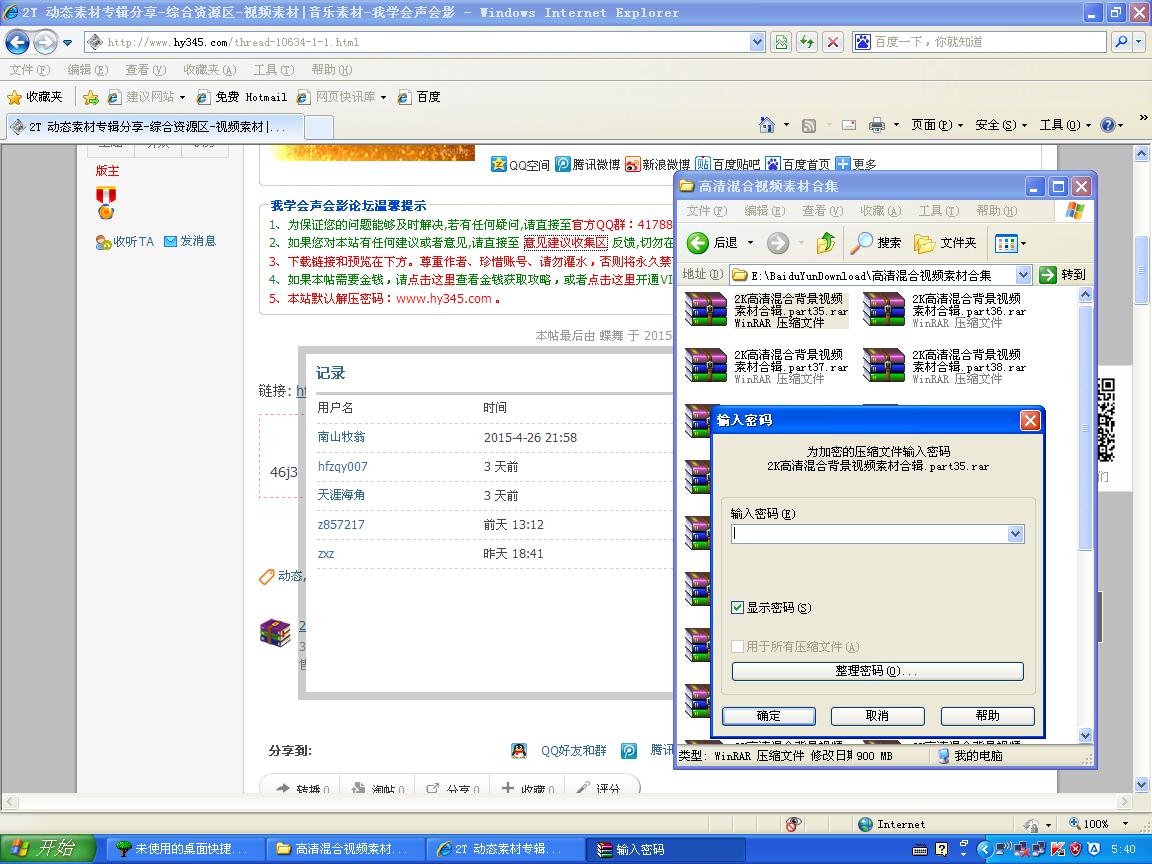Click the 收听TA link
1152x864 pixels.
click(x=124, y=242)
